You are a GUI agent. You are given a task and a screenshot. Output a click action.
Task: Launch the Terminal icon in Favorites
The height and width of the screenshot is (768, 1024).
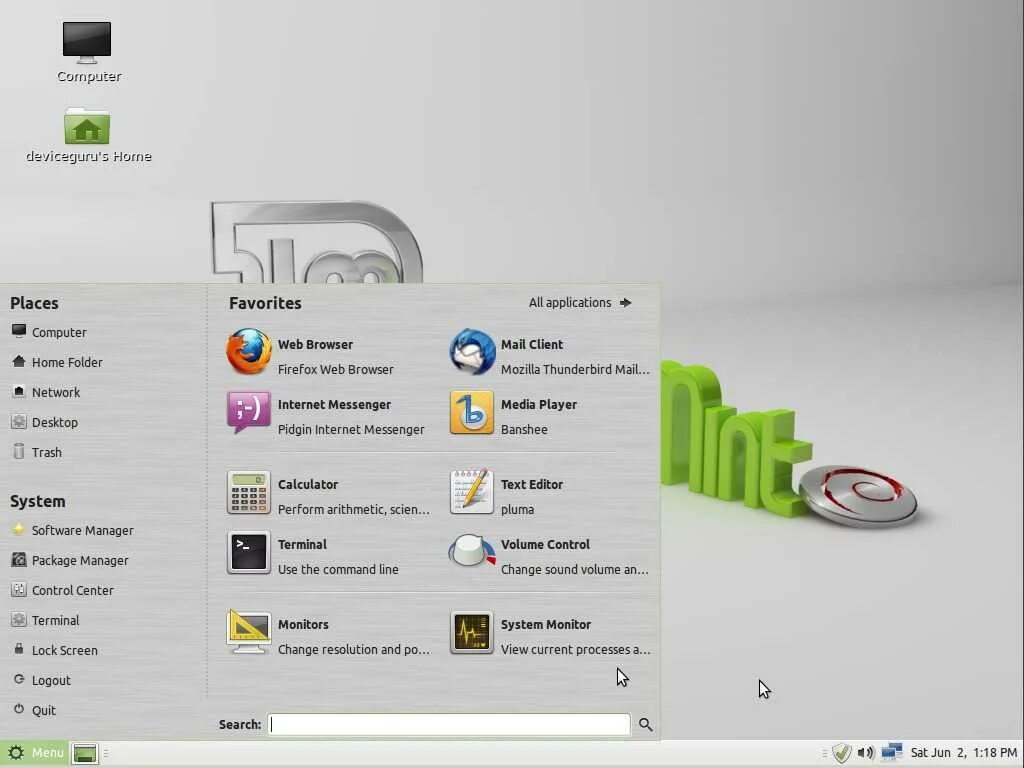pyautogui.click(x=249, y=552)
